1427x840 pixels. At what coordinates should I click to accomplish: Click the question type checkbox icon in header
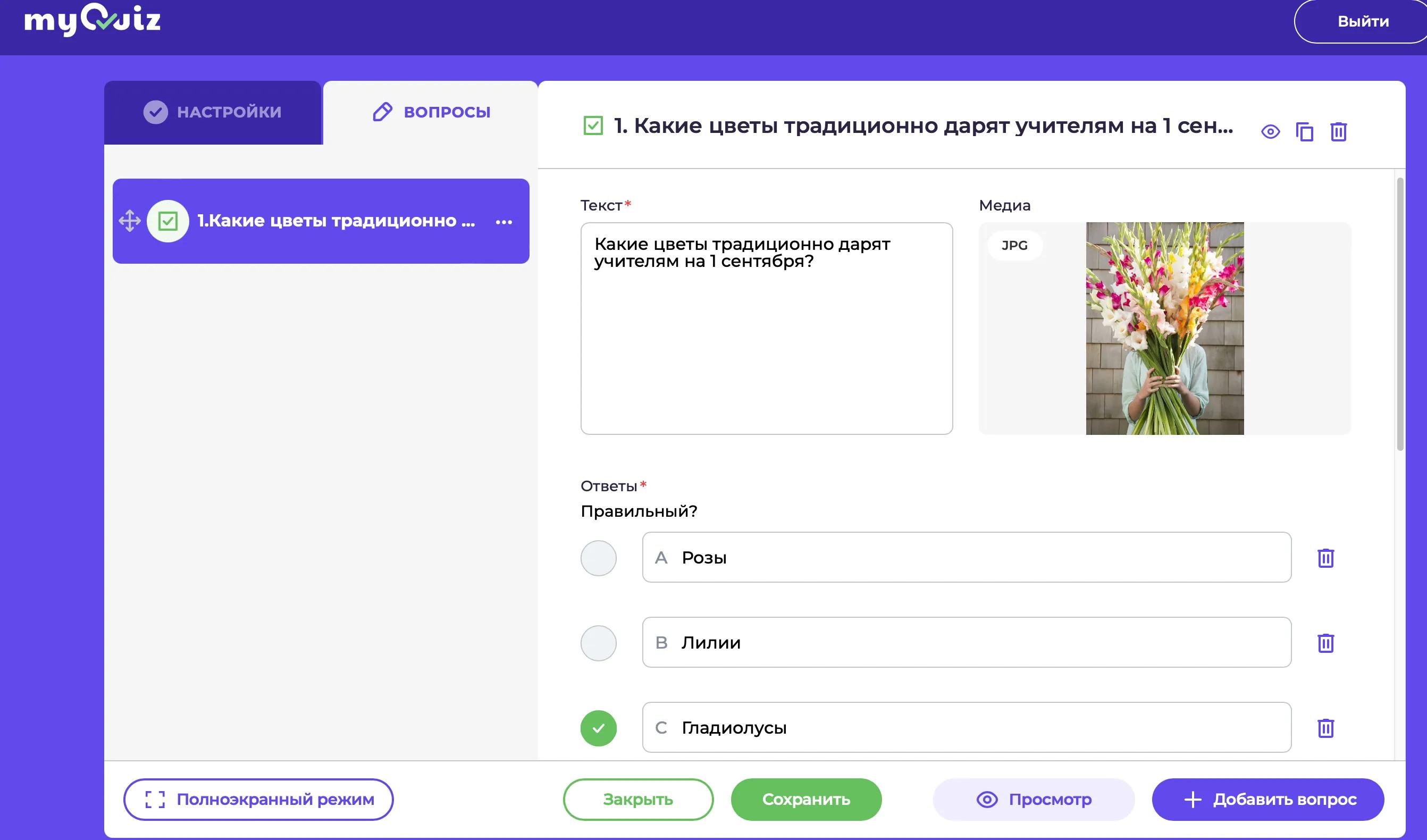pos(593,125)
